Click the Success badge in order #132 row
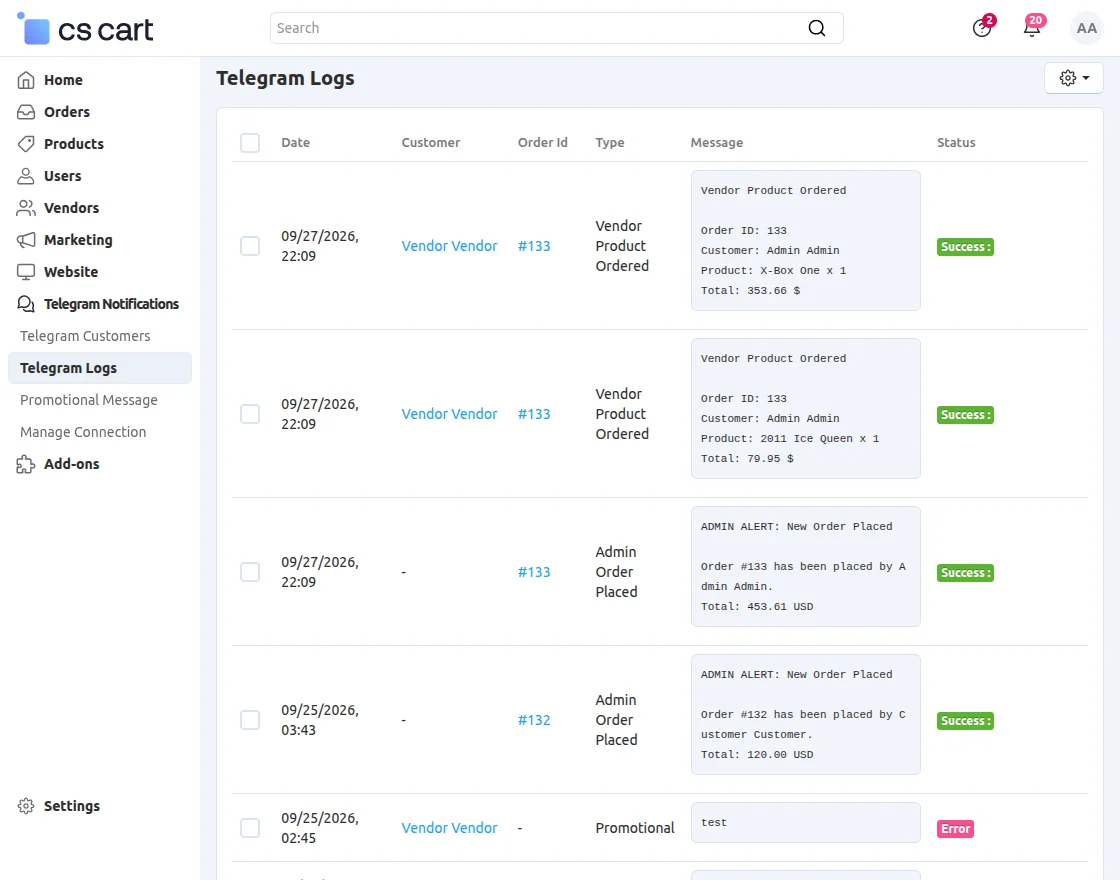 coord(965,721)
